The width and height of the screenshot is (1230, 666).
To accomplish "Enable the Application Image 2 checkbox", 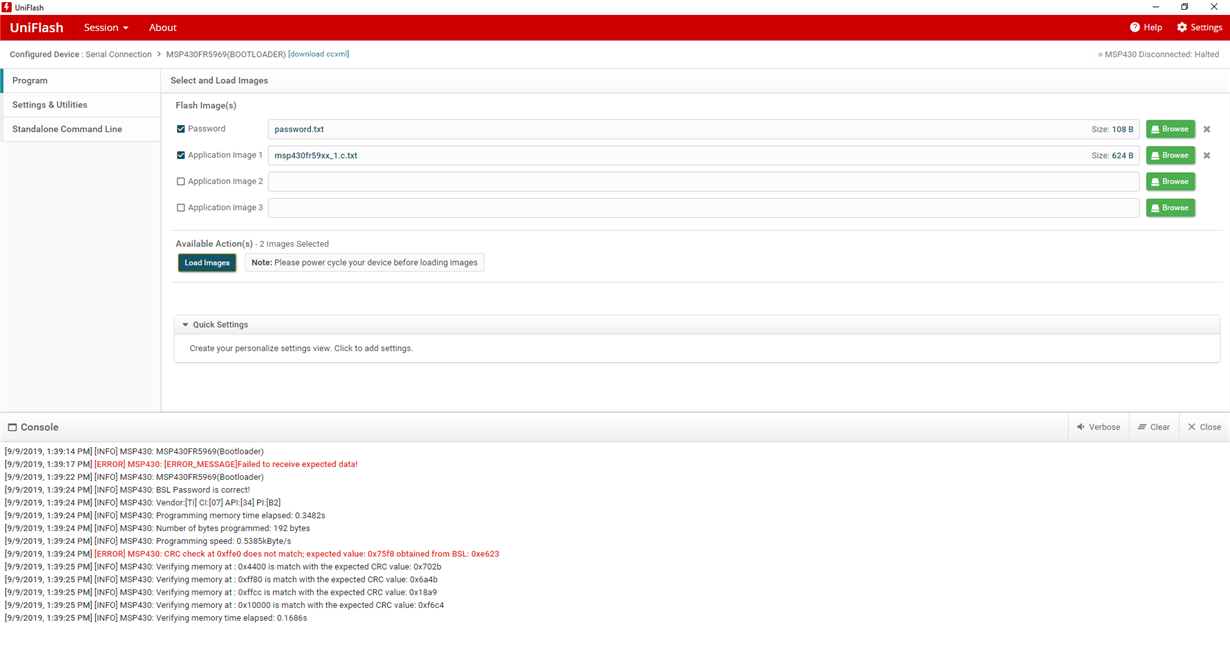I will [x=181, y=181].
